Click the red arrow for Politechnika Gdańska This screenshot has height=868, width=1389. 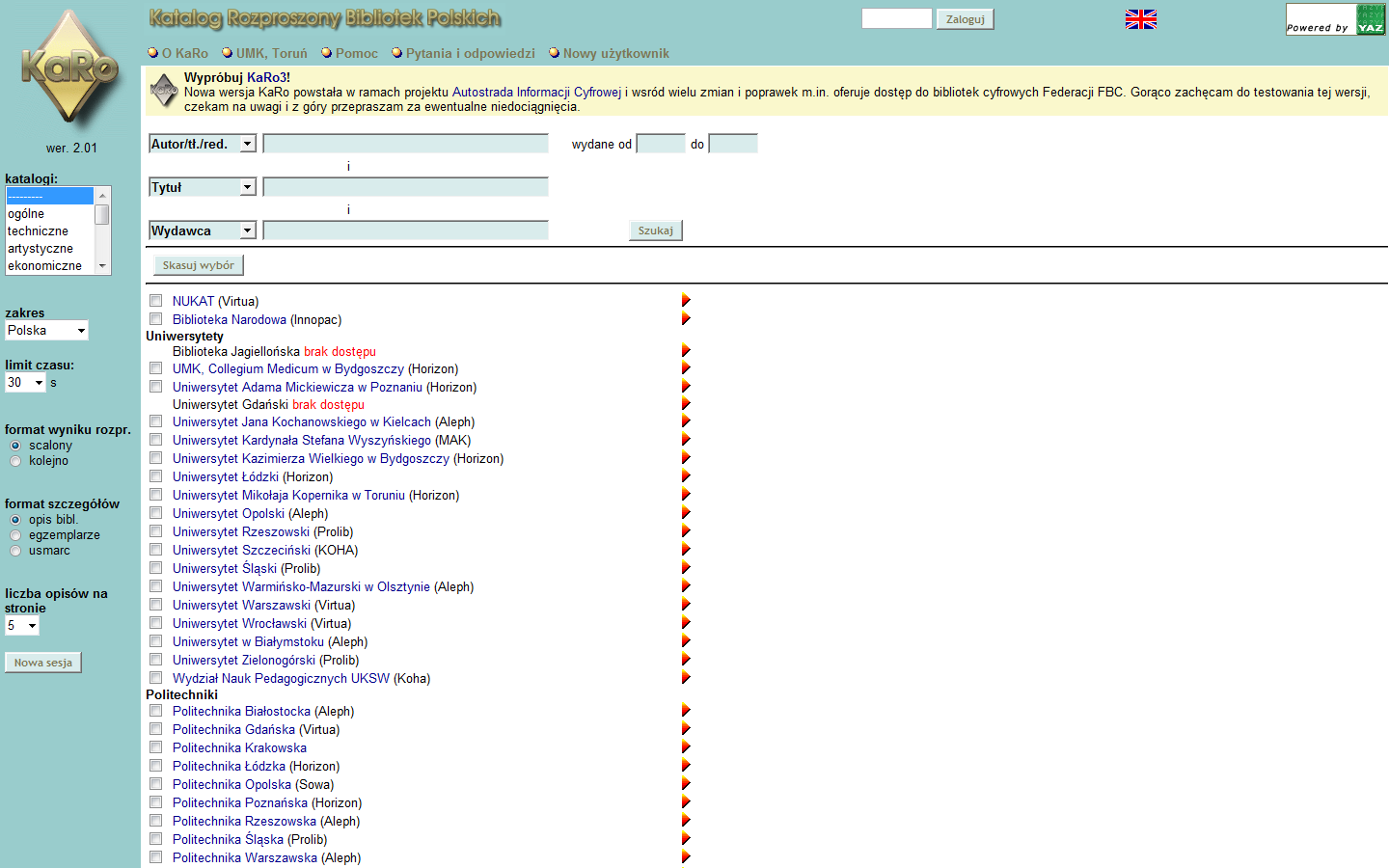(686, 729)
